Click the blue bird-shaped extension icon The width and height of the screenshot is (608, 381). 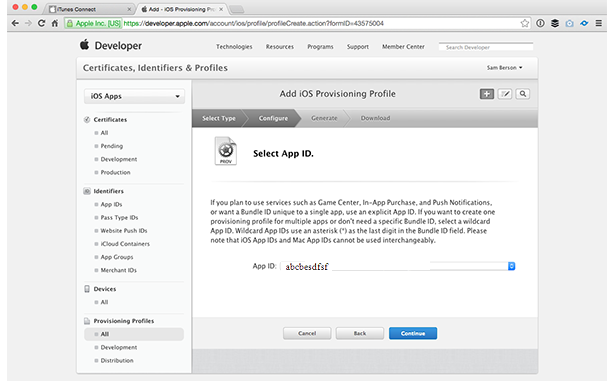(584, 23)
